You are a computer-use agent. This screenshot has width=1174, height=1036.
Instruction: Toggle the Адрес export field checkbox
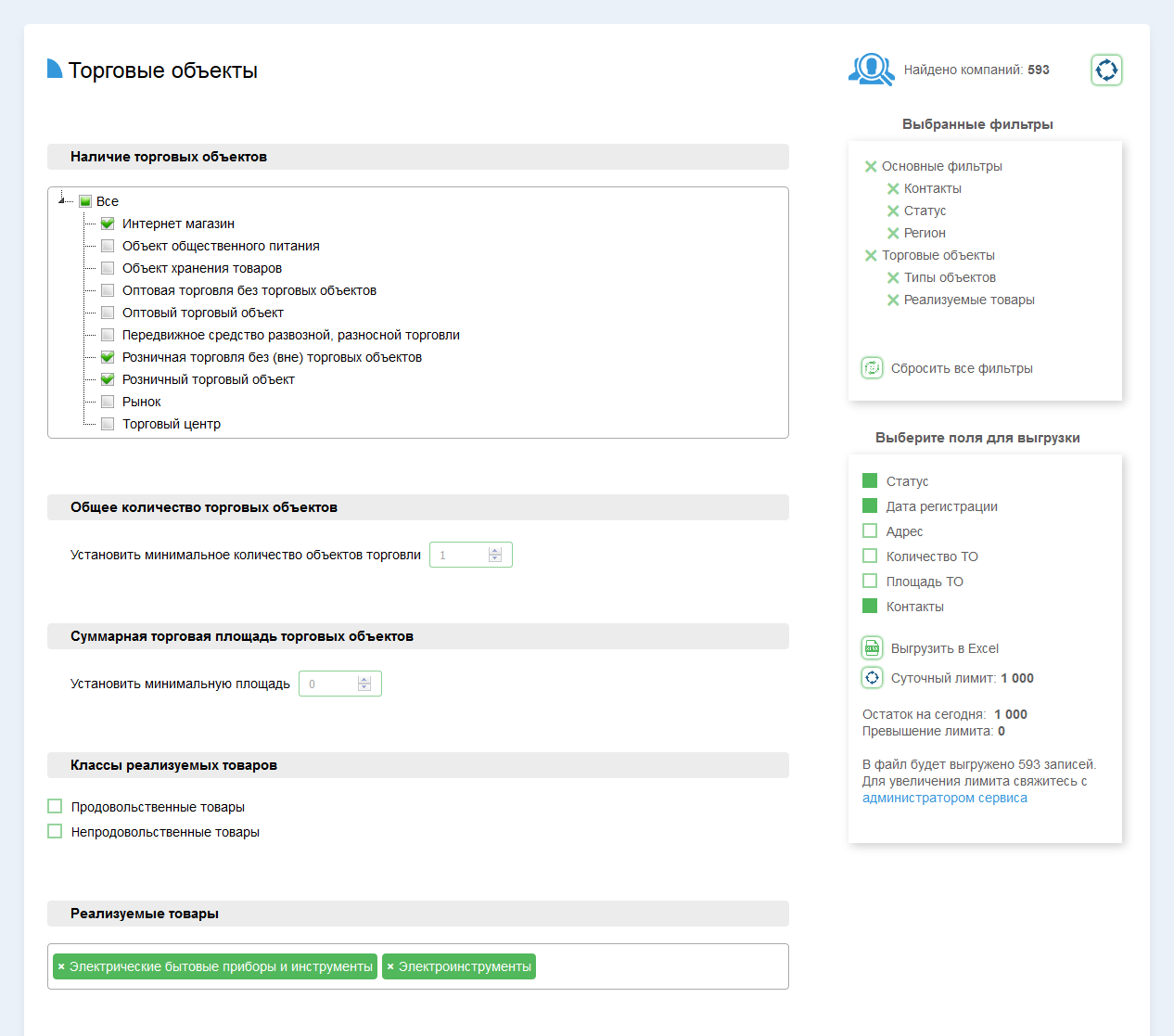coord(870,531)
